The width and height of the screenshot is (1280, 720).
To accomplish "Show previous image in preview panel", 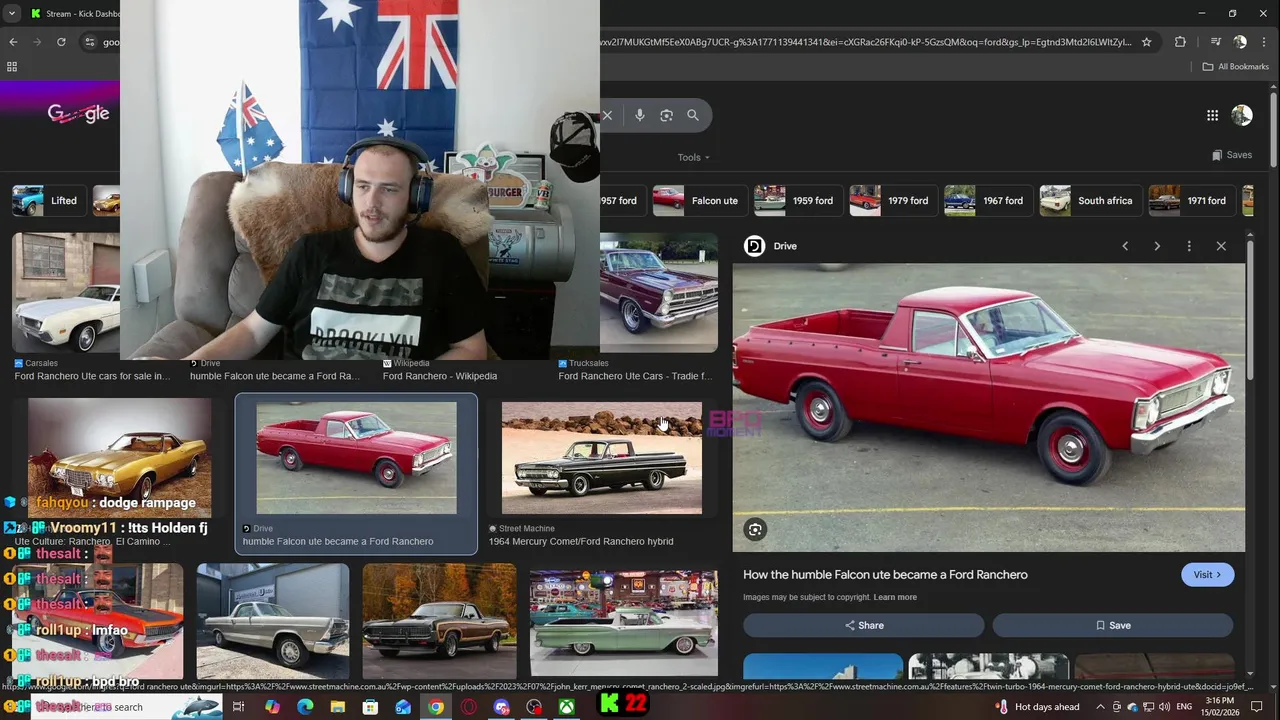I will pos(1125,246).
